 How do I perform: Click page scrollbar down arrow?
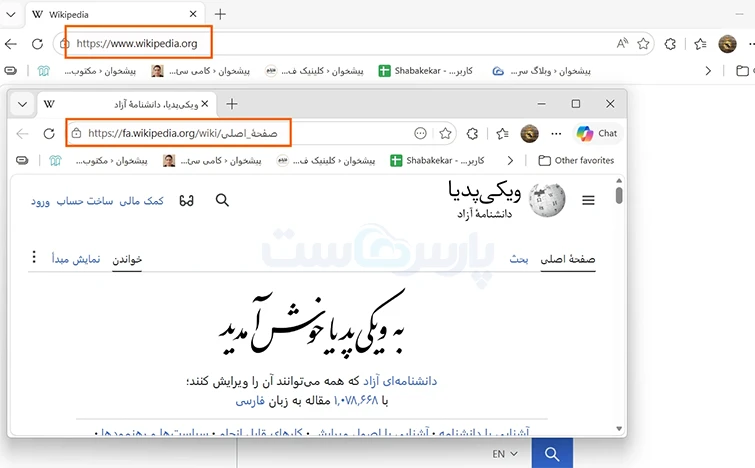point(619,429)
